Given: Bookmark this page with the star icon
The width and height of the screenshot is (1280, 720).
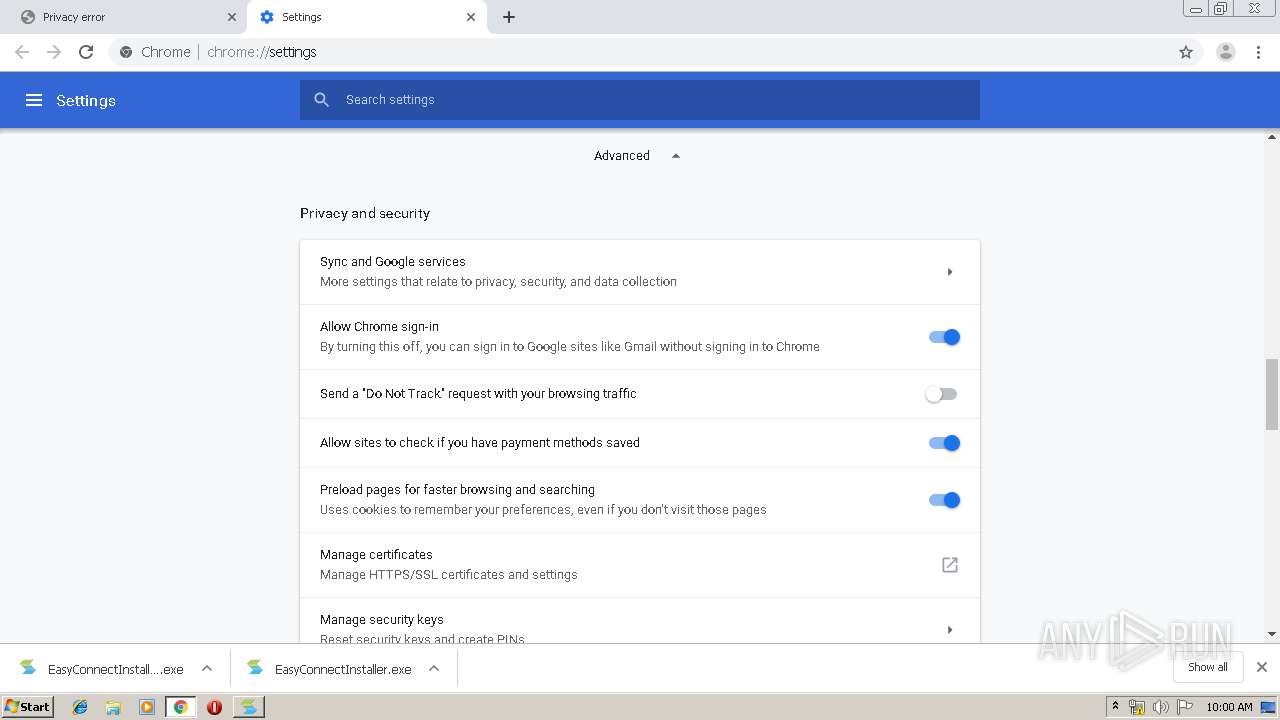Looking at the screenshot, I should pyautogui.click(x=1186, y=52).
